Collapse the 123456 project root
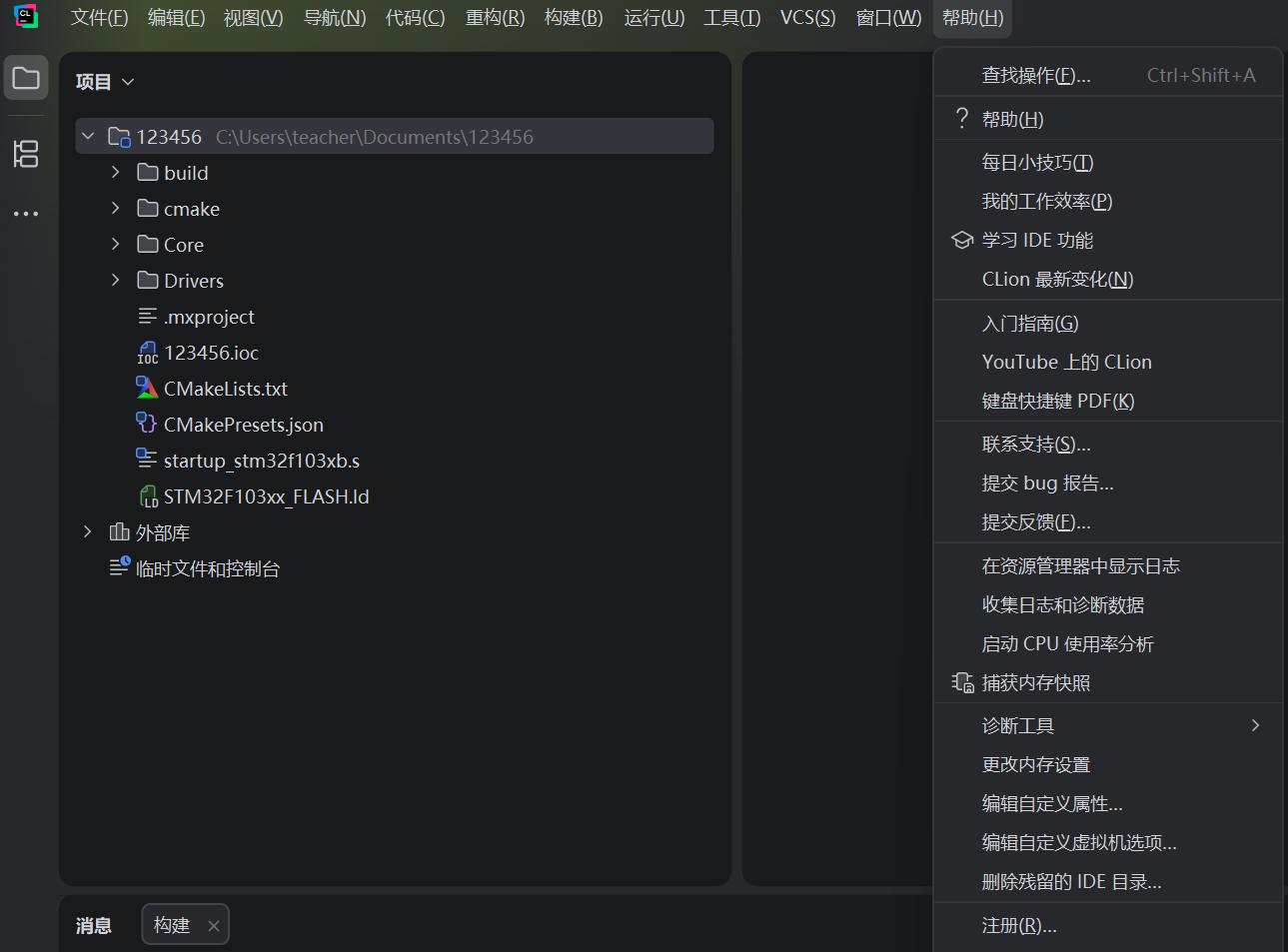Viewport: 1288px width, 952px height. click(x=88, y=136)
